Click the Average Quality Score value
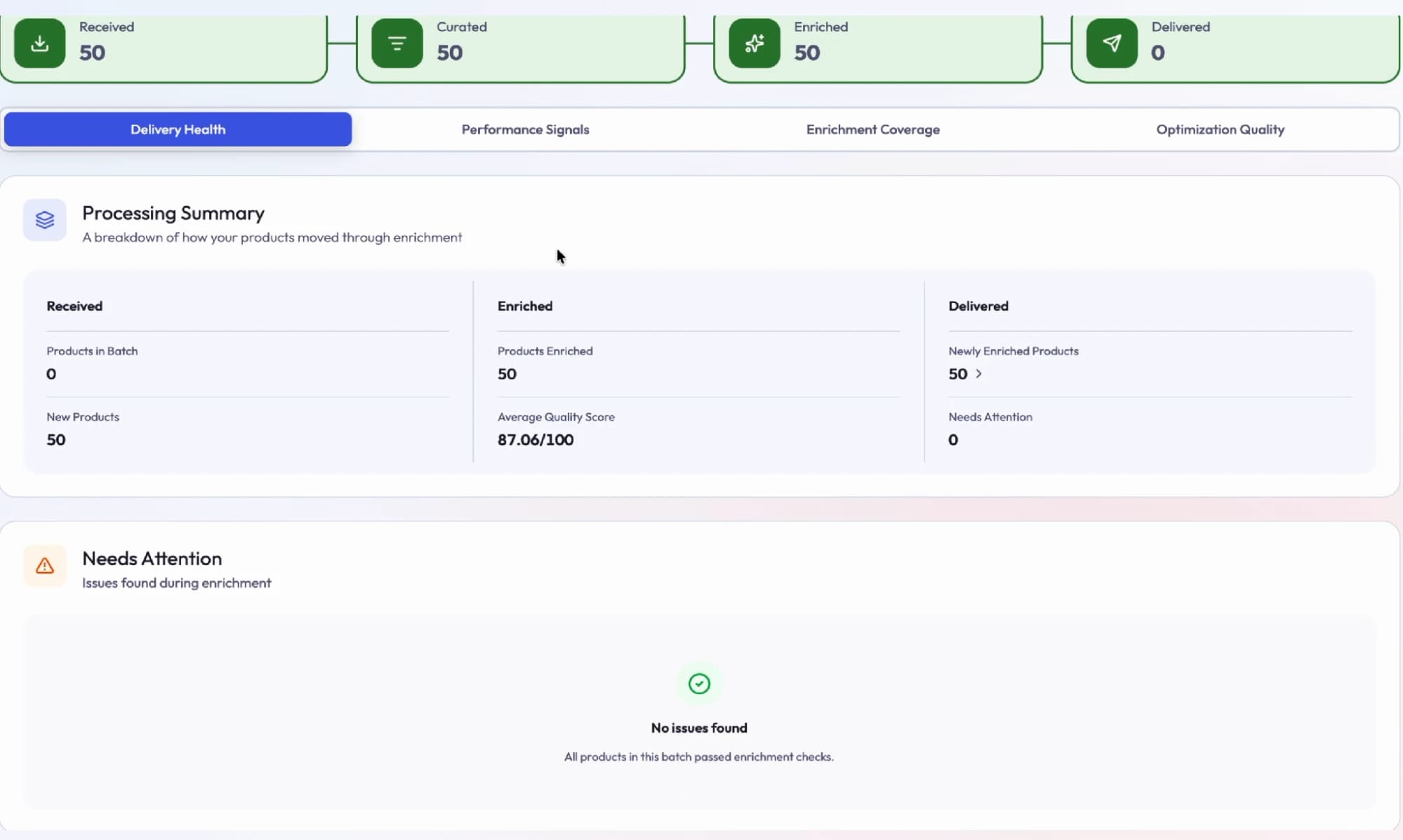The width and height of the screenshot is (1403, 840). click(x=536, y=440)
